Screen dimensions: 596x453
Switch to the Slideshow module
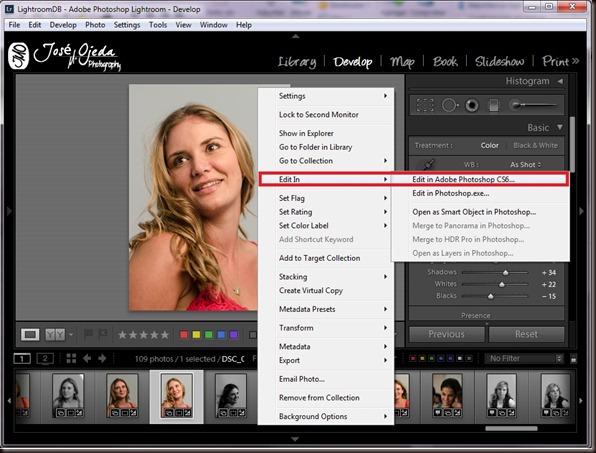tap(499, 62)
